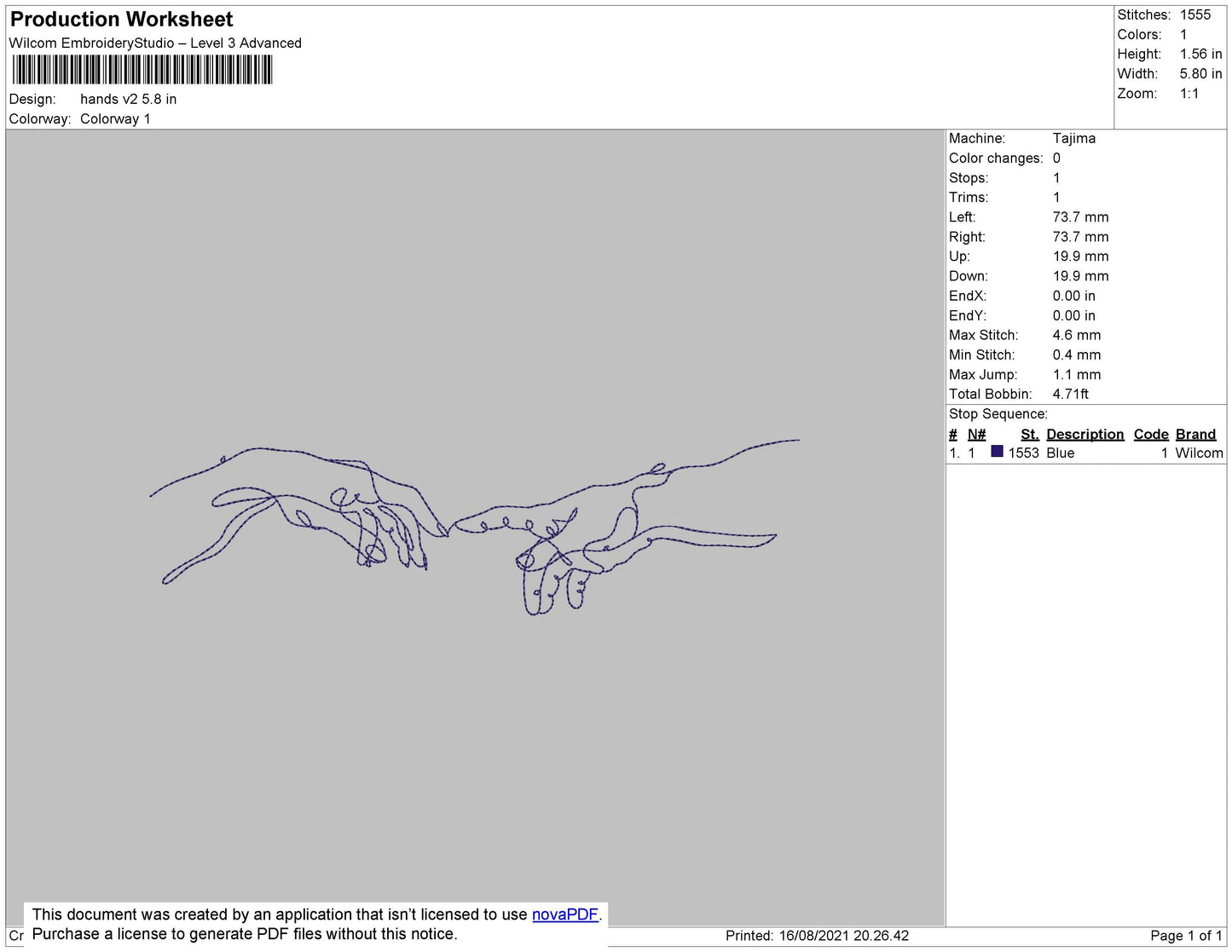The width and height of the screenshot is (1232, 952).
Task: Click the Max Stitch value 4.6 mm
Action: click(x=1077, y=335)
